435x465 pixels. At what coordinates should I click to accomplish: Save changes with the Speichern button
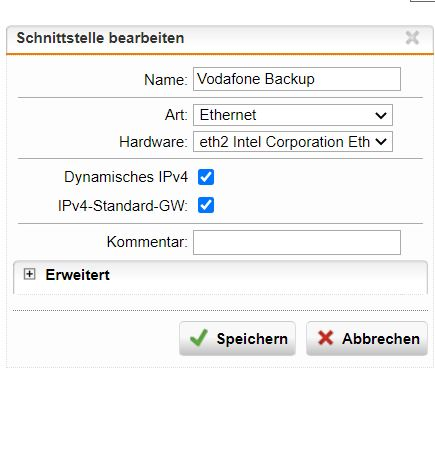(237, 338)
